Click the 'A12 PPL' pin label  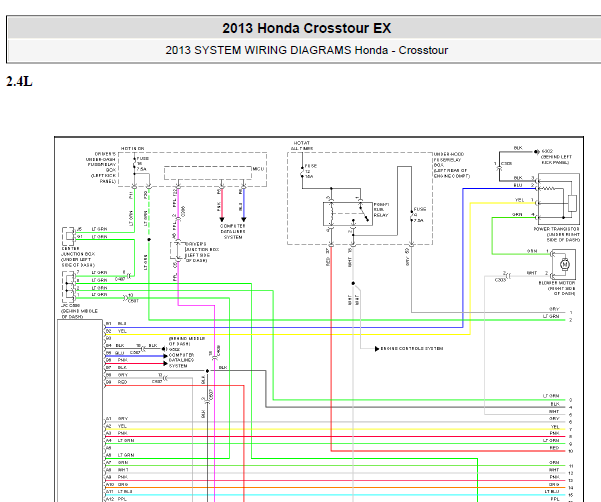(x=116, y=499)
